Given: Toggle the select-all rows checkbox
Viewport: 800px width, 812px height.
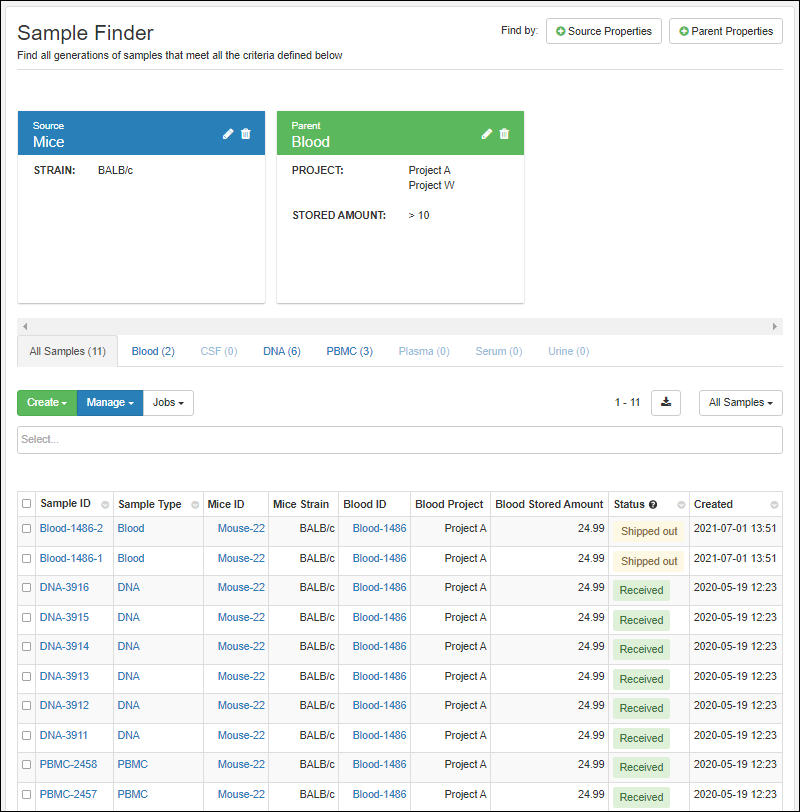Looking at the screenshot, I should point(27,505).
